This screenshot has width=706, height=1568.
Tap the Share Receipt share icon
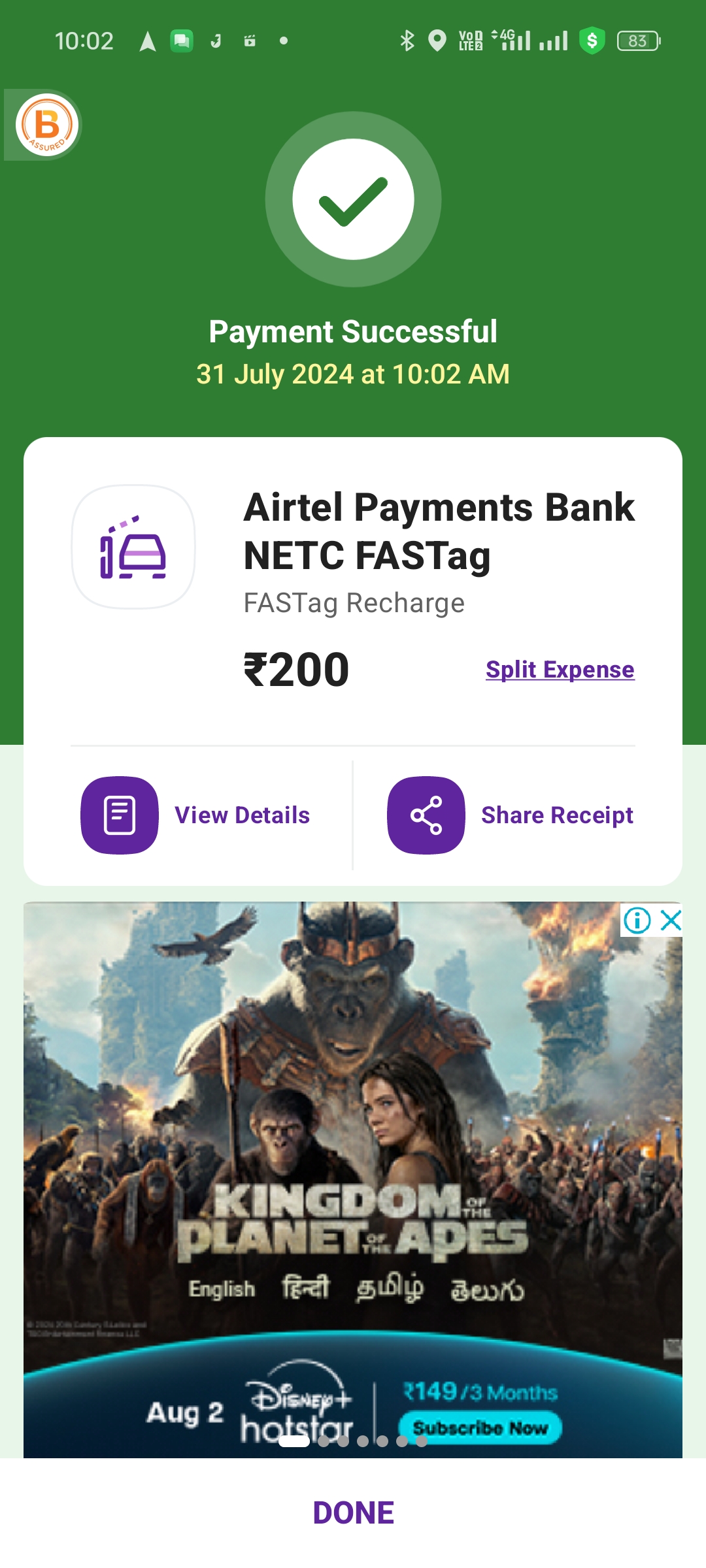pos(426,815)
